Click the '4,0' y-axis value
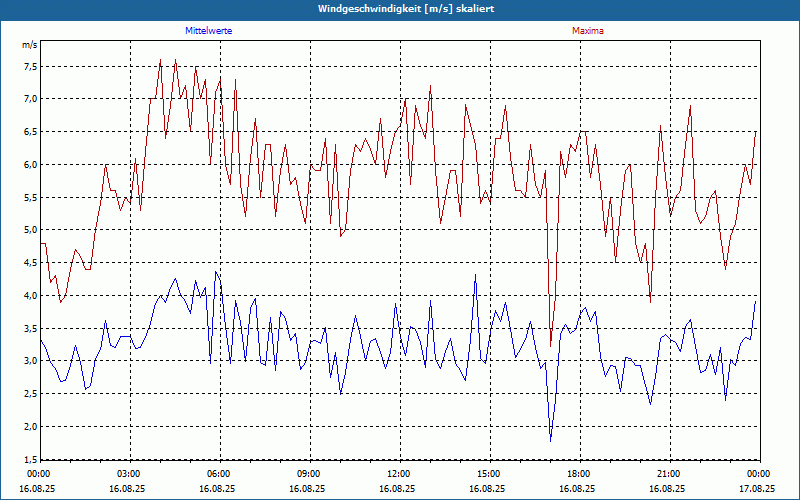 click(31, 295)
